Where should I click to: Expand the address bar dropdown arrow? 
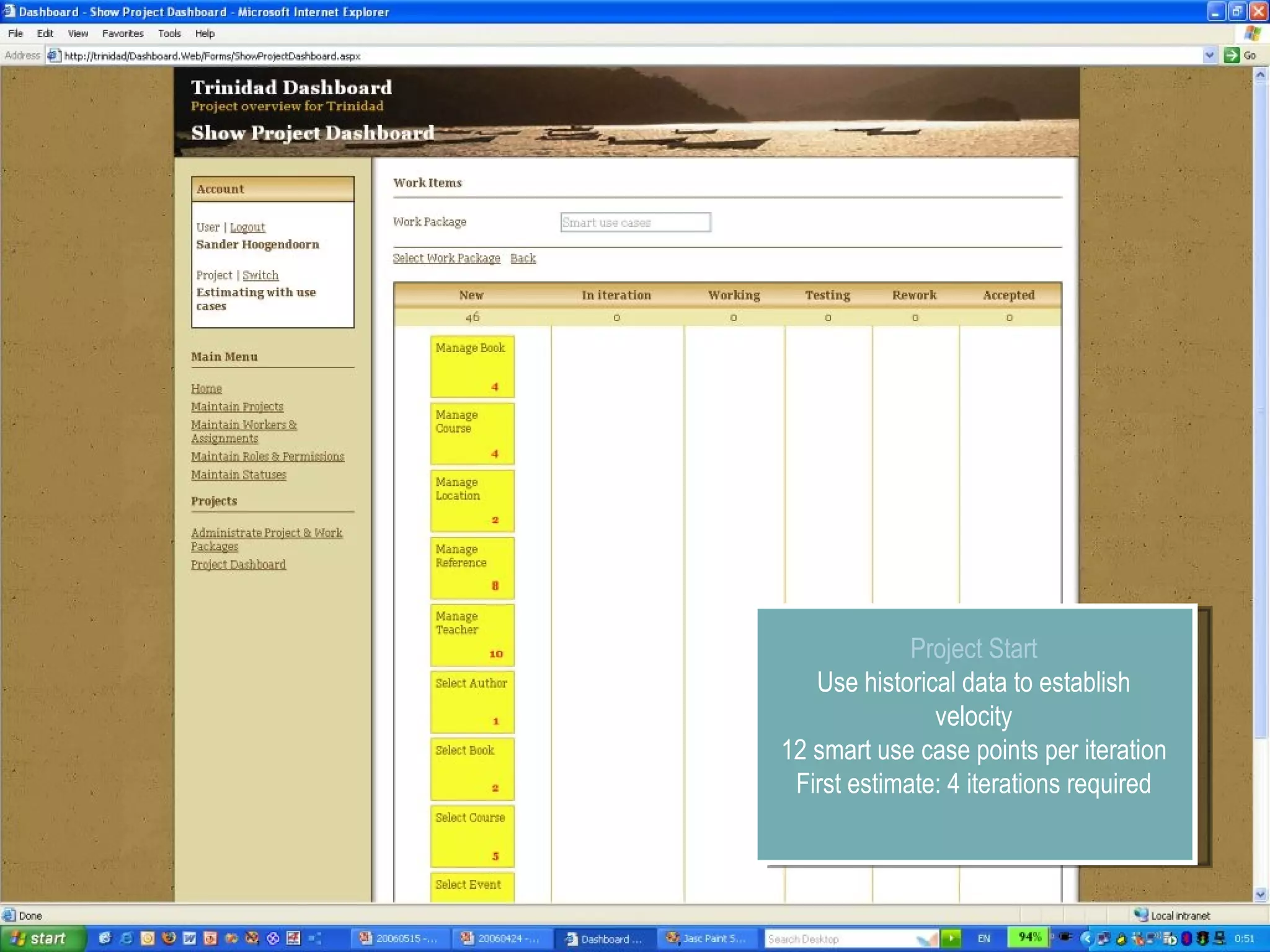tap(1209, 55)
